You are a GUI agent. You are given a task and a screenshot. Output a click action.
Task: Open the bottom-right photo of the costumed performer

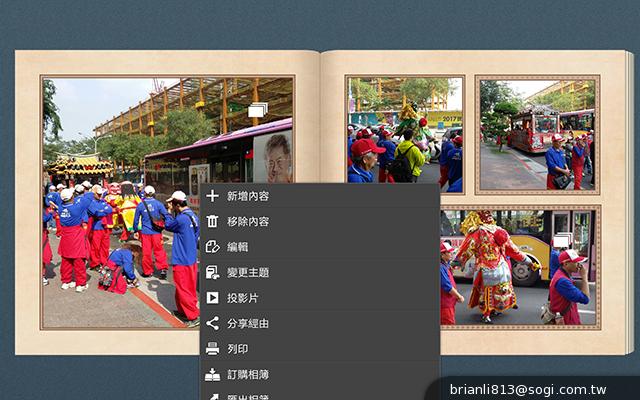click(520, 265)
